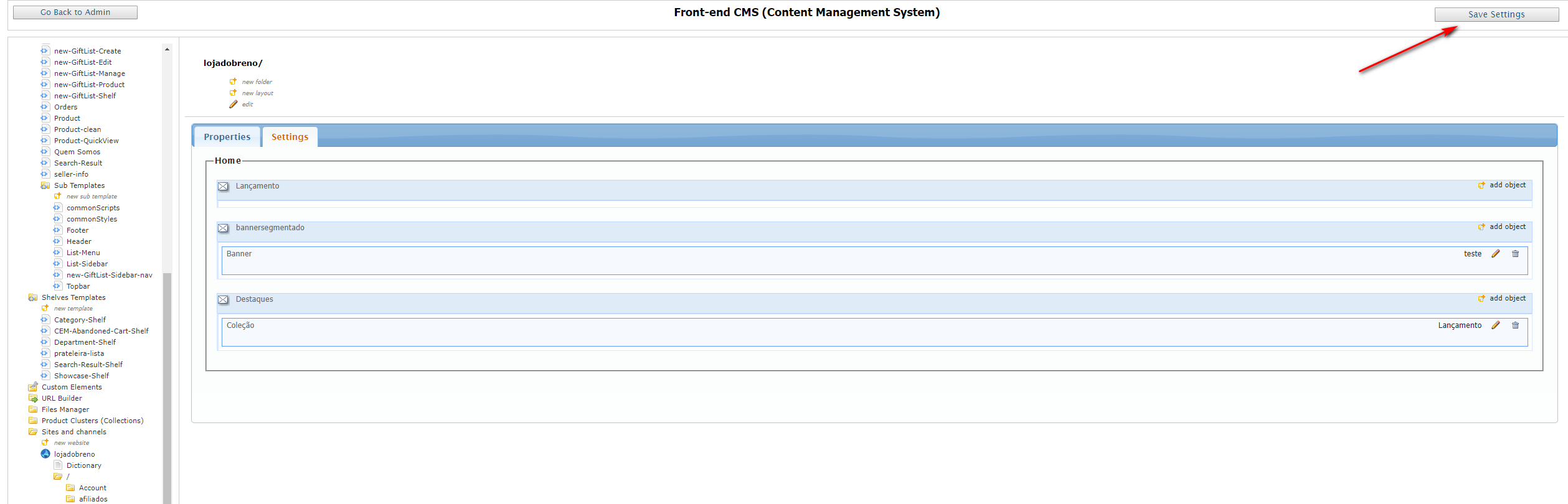Click the sidebar scroll up arrow
Screen dimensions: 1568x504
coord(167,49)
